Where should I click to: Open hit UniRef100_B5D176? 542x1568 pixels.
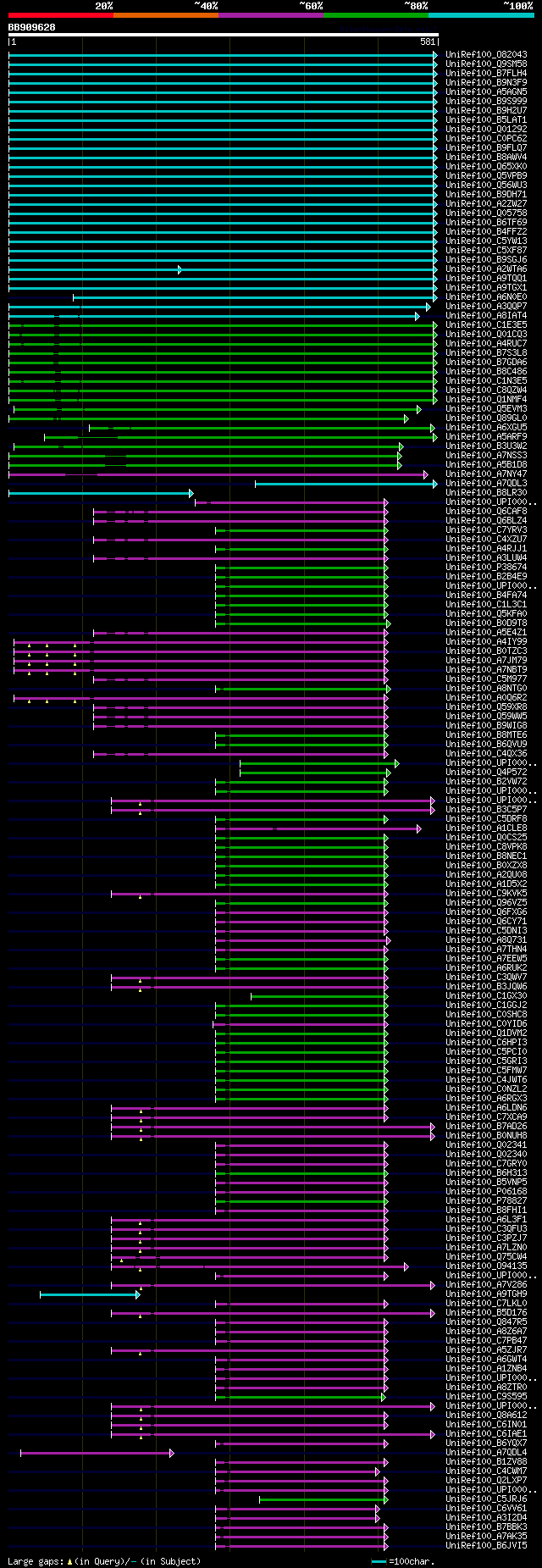coord(486,1312)
